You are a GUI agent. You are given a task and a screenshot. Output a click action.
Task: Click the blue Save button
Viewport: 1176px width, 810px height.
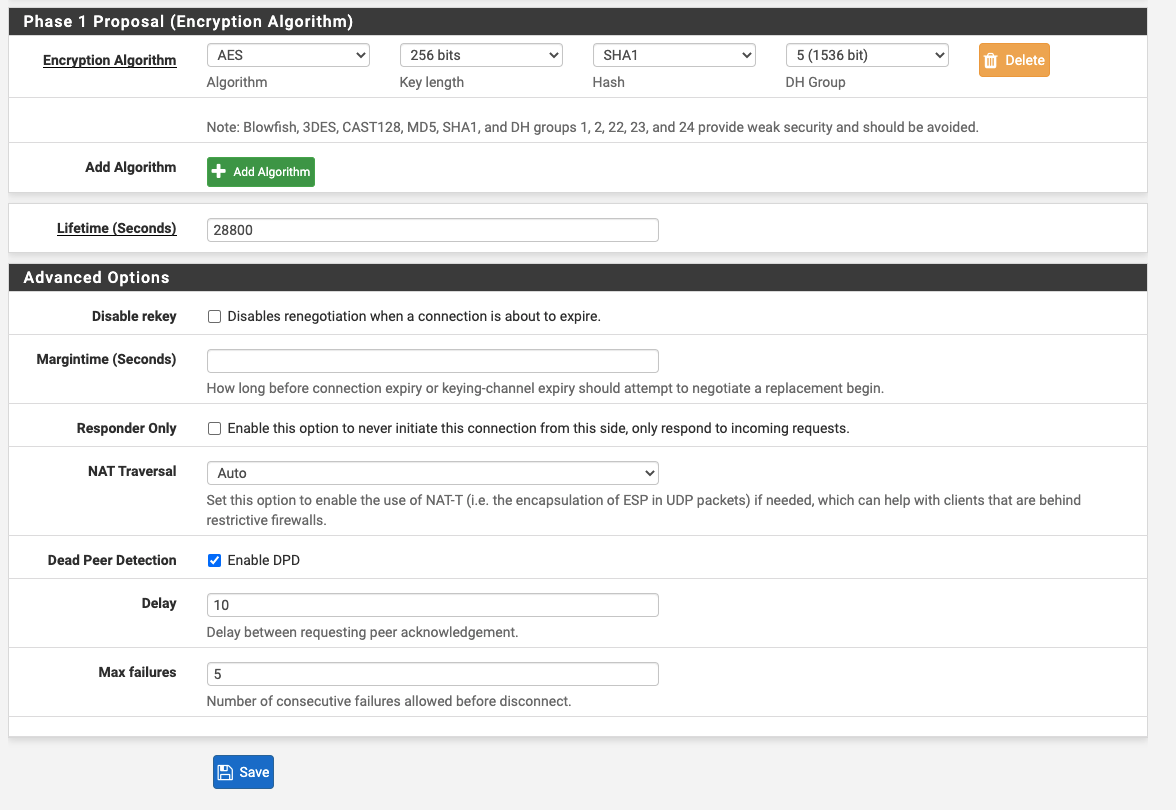pyautogui.click(x=243, y=772)
